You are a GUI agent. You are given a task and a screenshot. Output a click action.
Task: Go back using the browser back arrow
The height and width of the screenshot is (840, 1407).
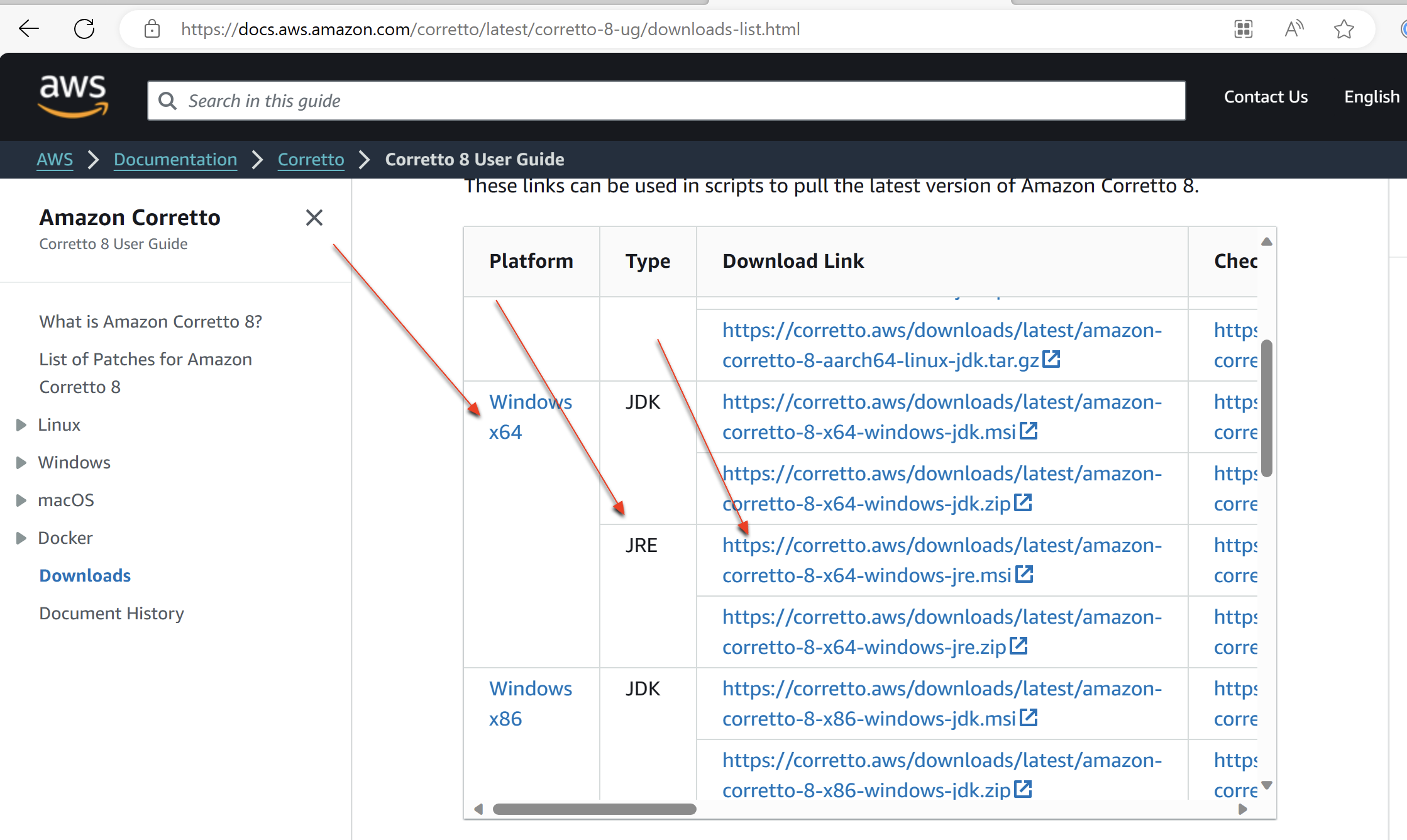point(29,29)
